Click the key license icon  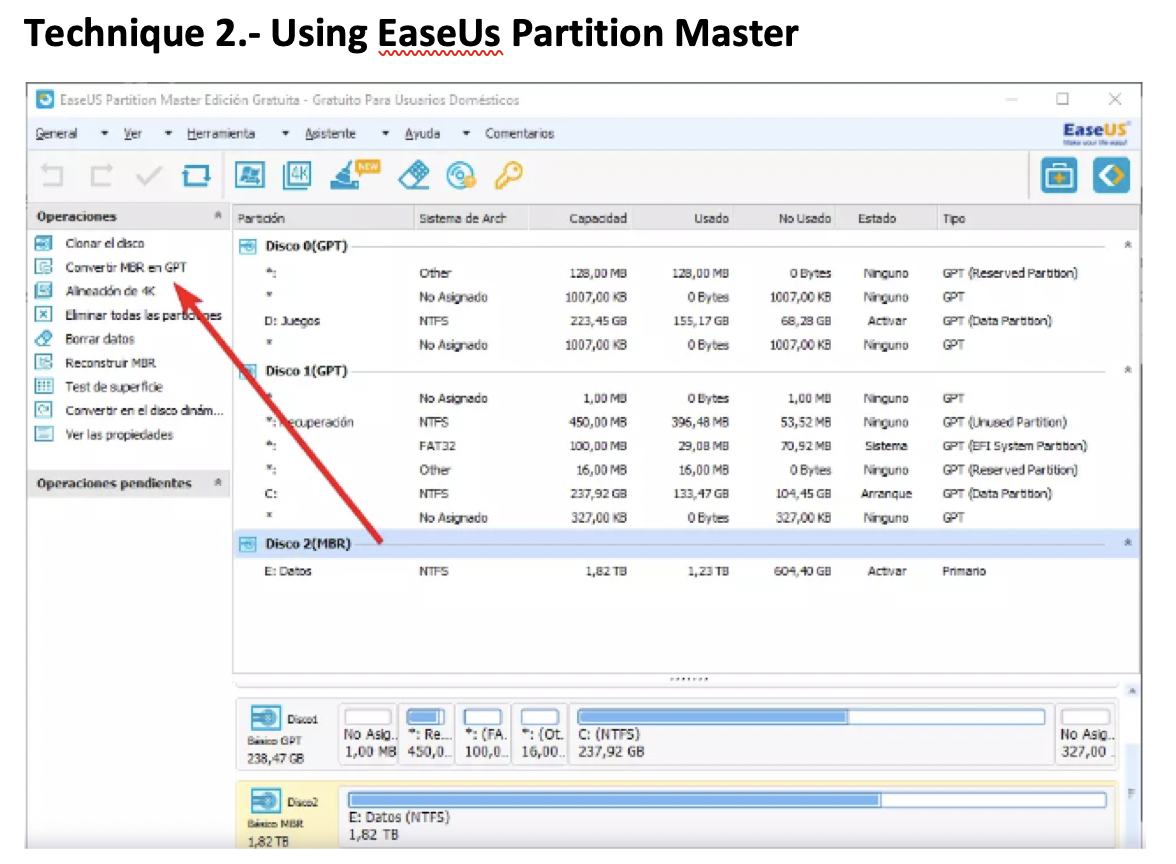tap(508, 176)
